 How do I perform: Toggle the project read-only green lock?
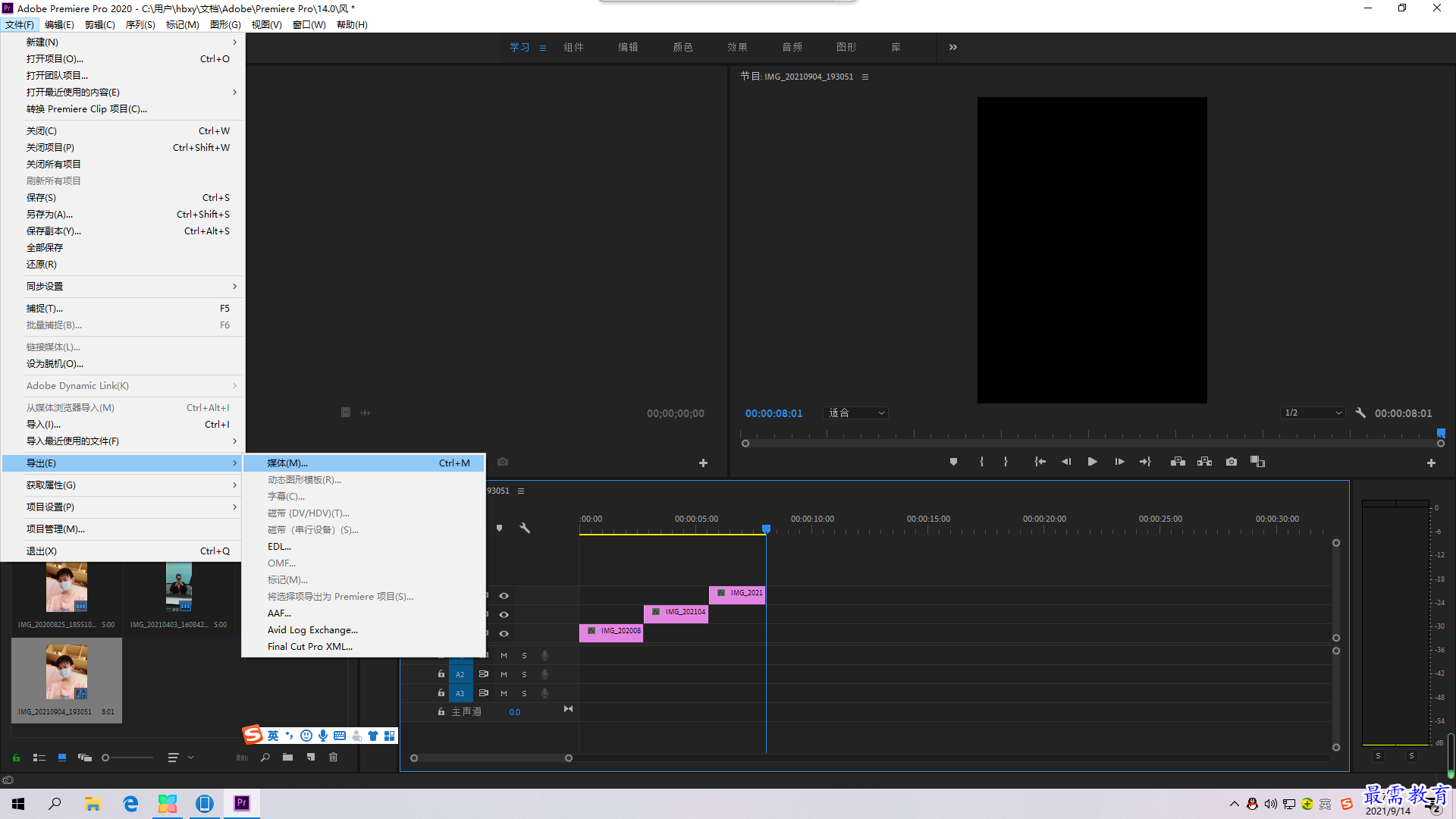(16, 758)
